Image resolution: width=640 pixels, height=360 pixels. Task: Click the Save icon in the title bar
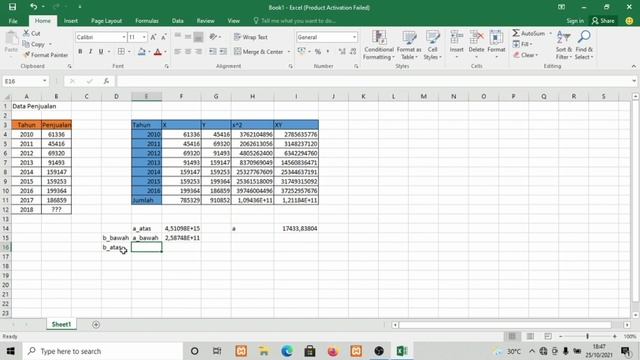pyautogui.click(x=12, y=7)
